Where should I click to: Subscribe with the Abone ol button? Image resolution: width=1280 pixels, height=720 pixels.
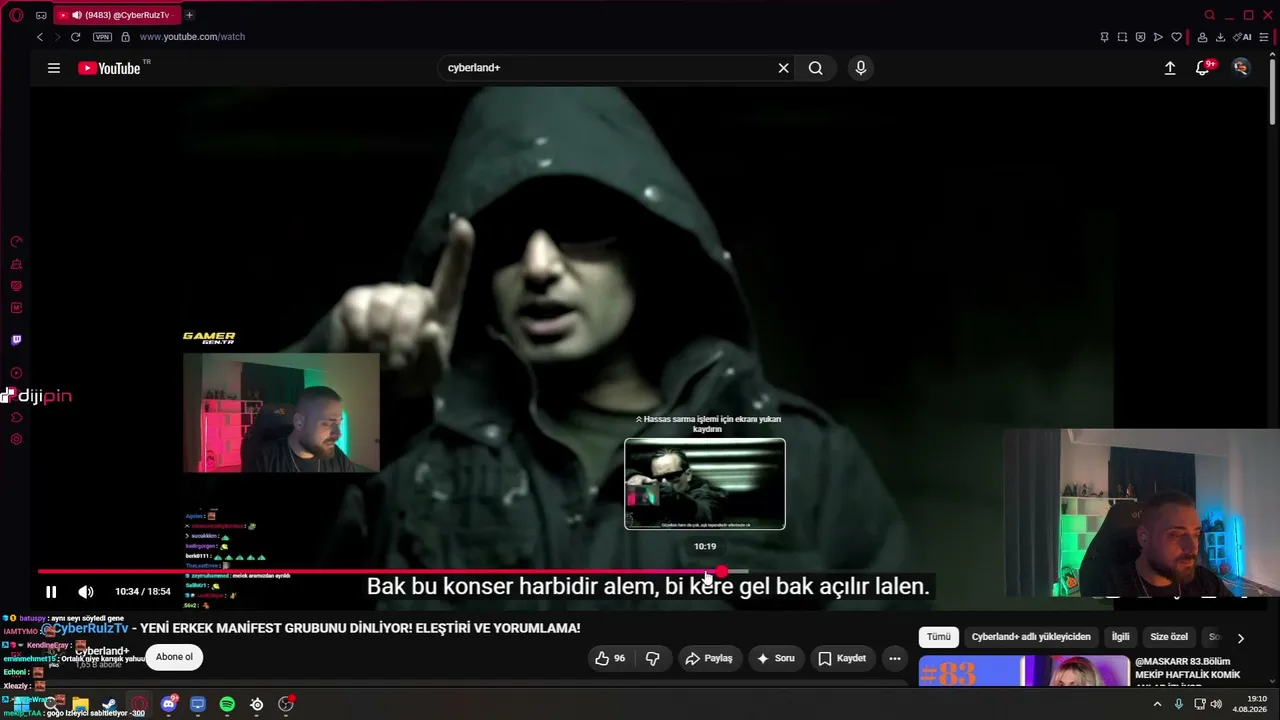click(174, 657)
